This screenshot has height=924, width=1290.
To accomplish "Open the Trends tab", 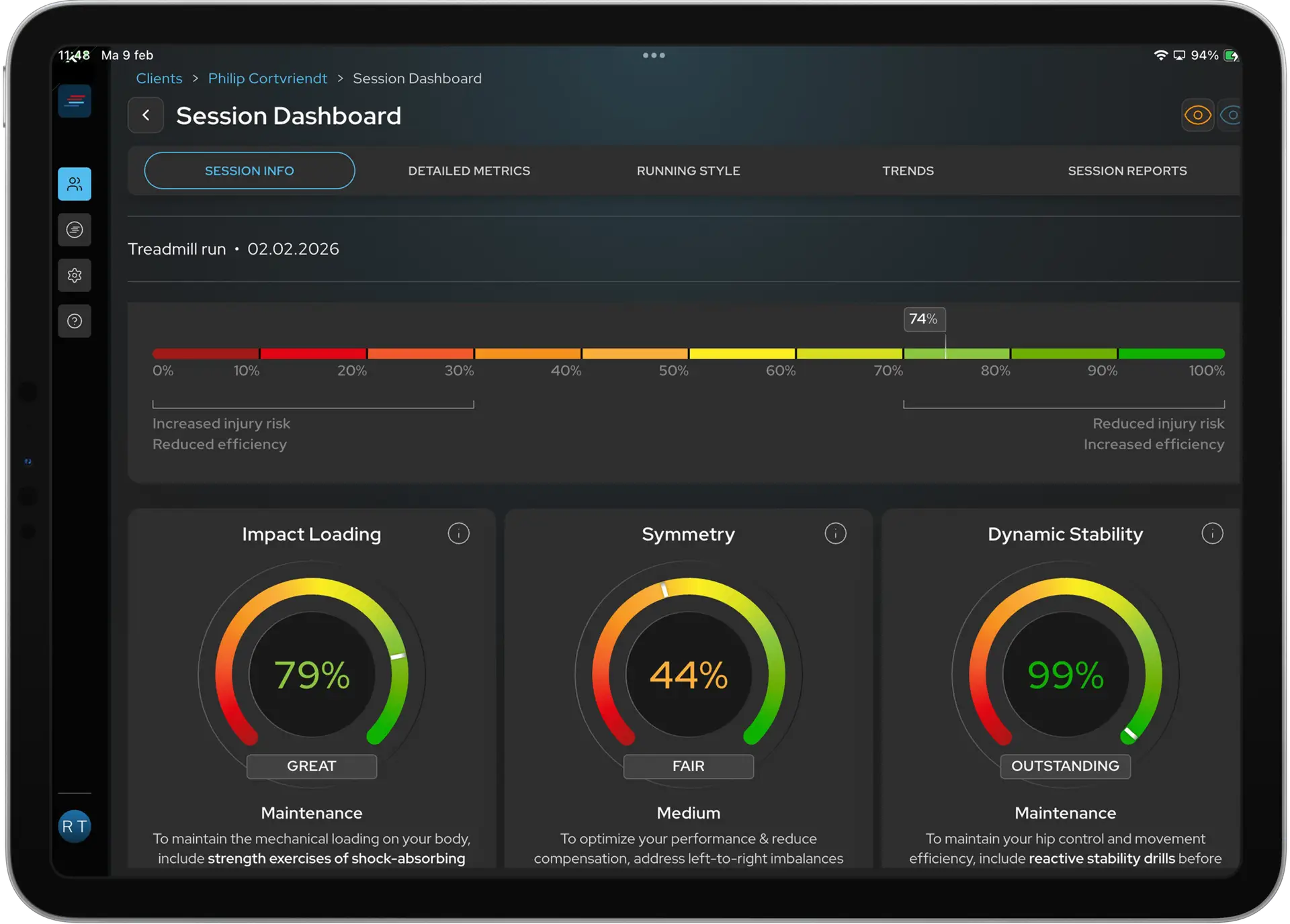I will tap(908, 171).
